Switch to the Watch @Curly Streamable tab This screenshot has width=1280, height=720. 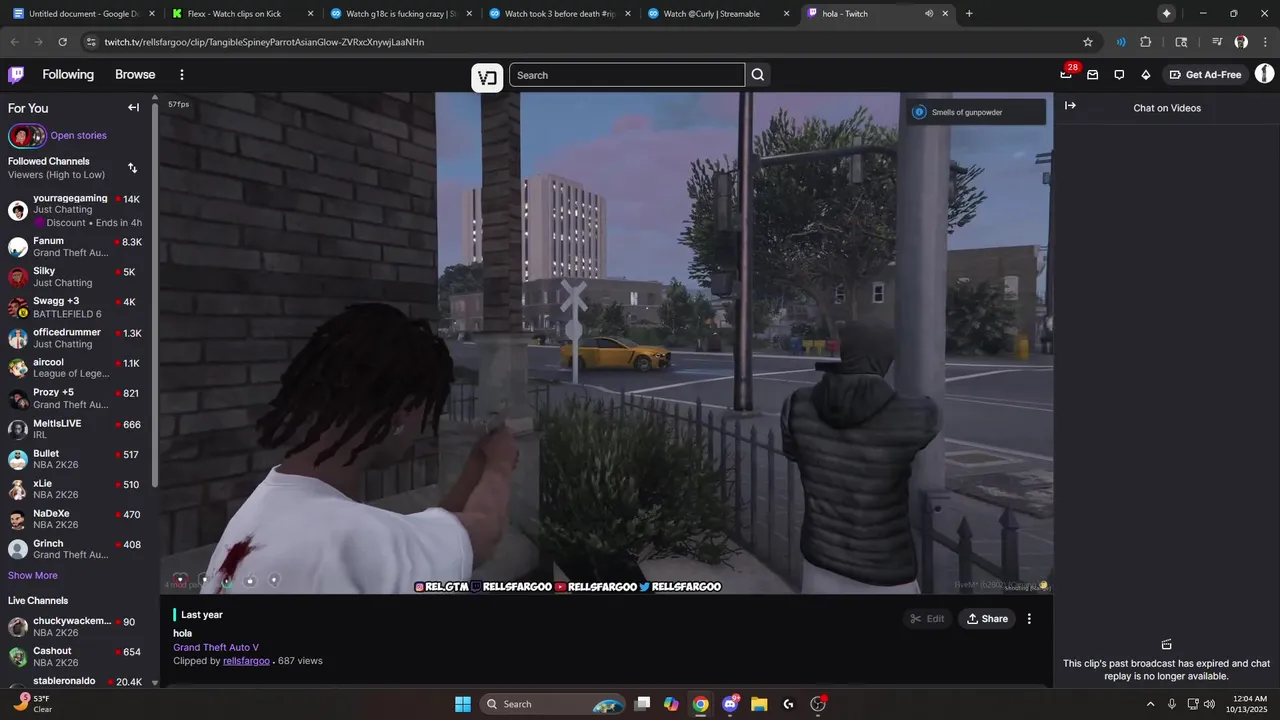pos(717,14)
